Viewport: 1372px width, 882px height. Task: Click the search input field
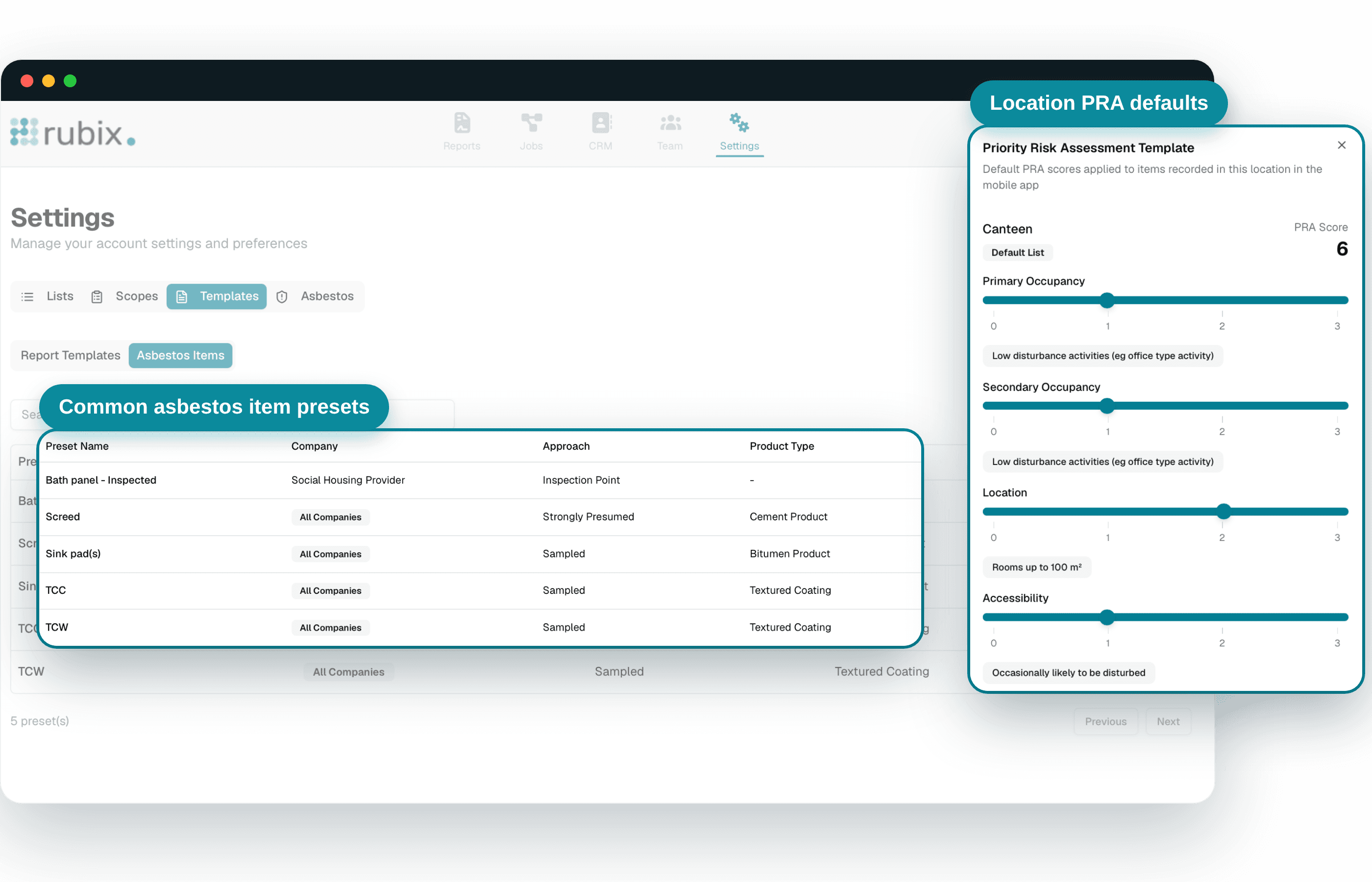pyautogui.click(x=232, y=414)
